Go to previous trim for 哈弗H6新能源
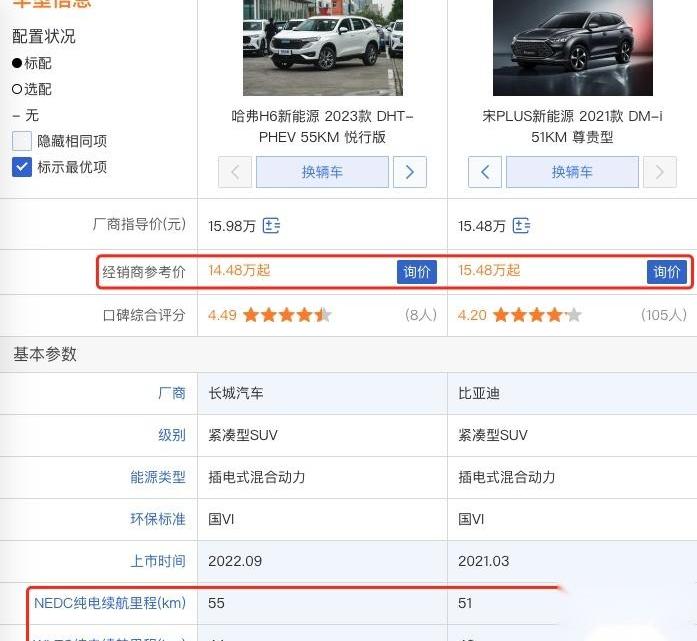Image resolution: width=697 pixels, height=641 pixels. (x=235, y=172)
